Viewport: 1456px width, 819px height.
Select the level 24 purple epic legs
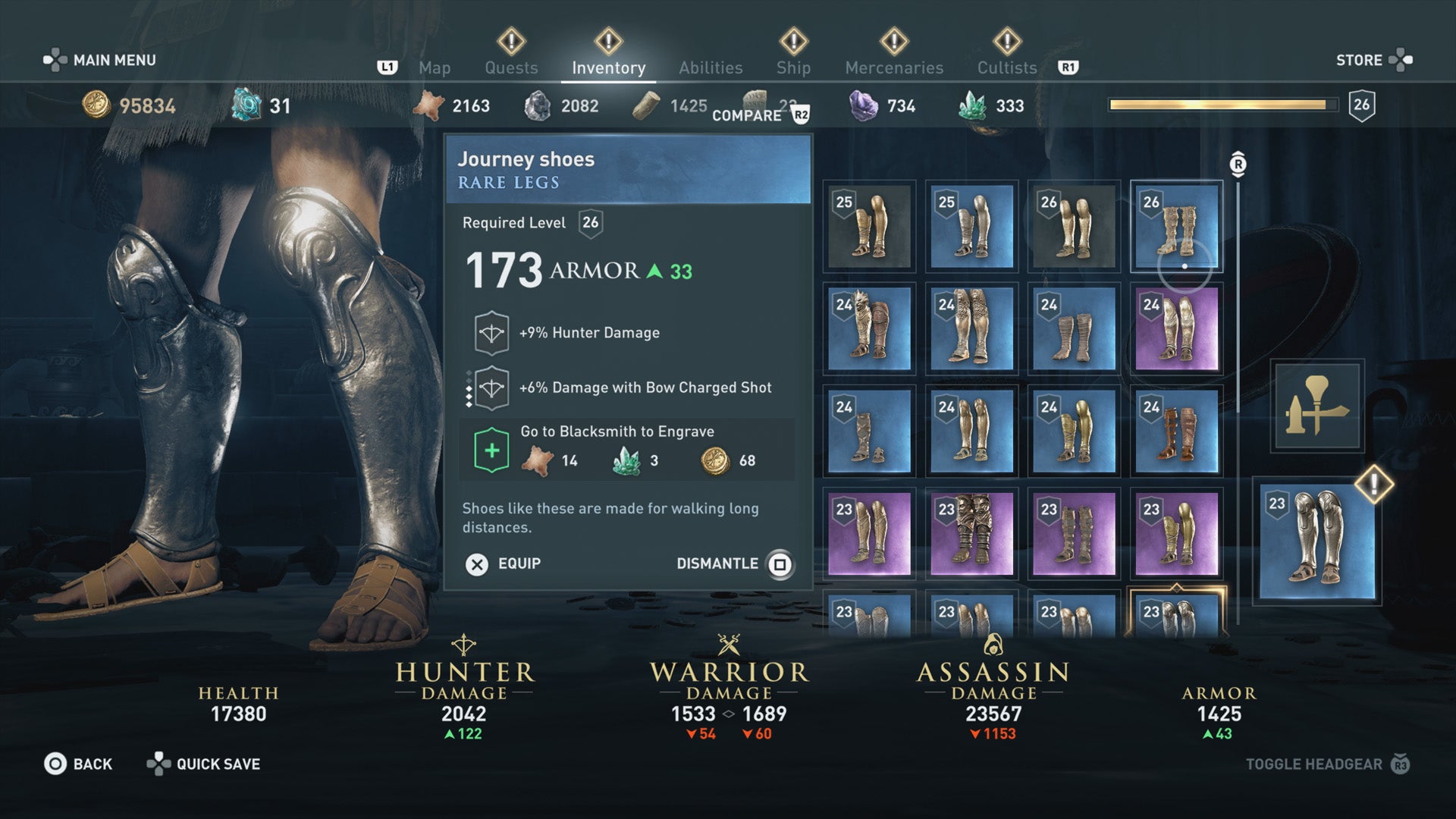[1176, 328]
